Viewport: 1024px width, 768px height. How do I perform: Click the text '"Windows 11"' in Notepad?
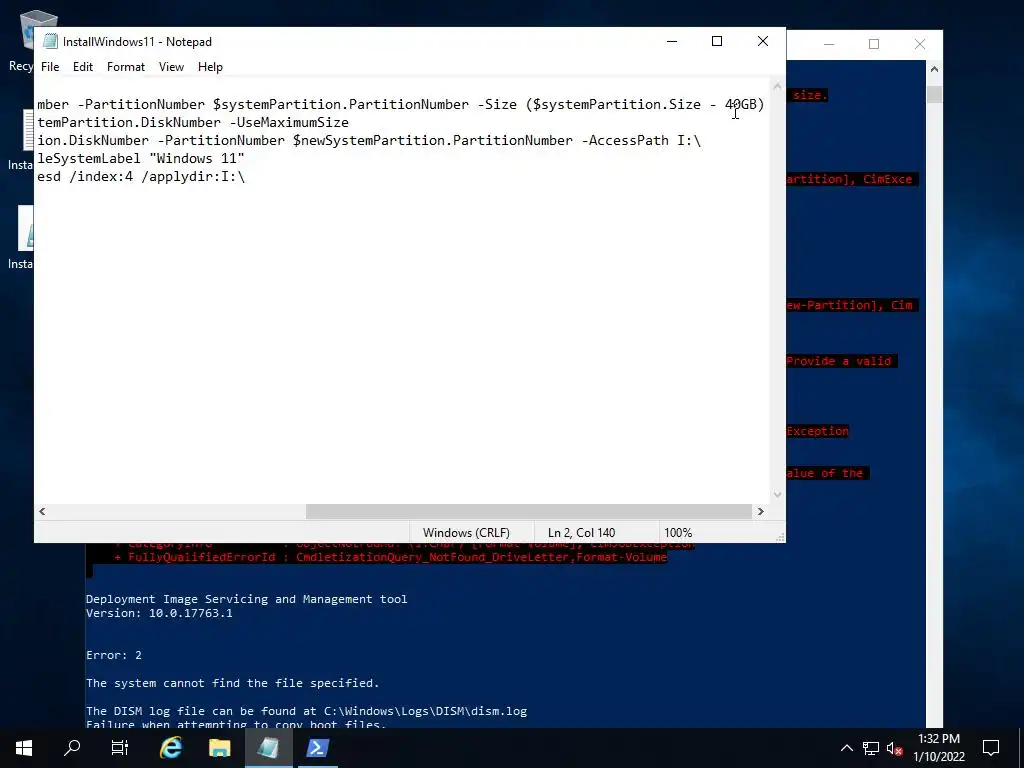pos(197,158)
